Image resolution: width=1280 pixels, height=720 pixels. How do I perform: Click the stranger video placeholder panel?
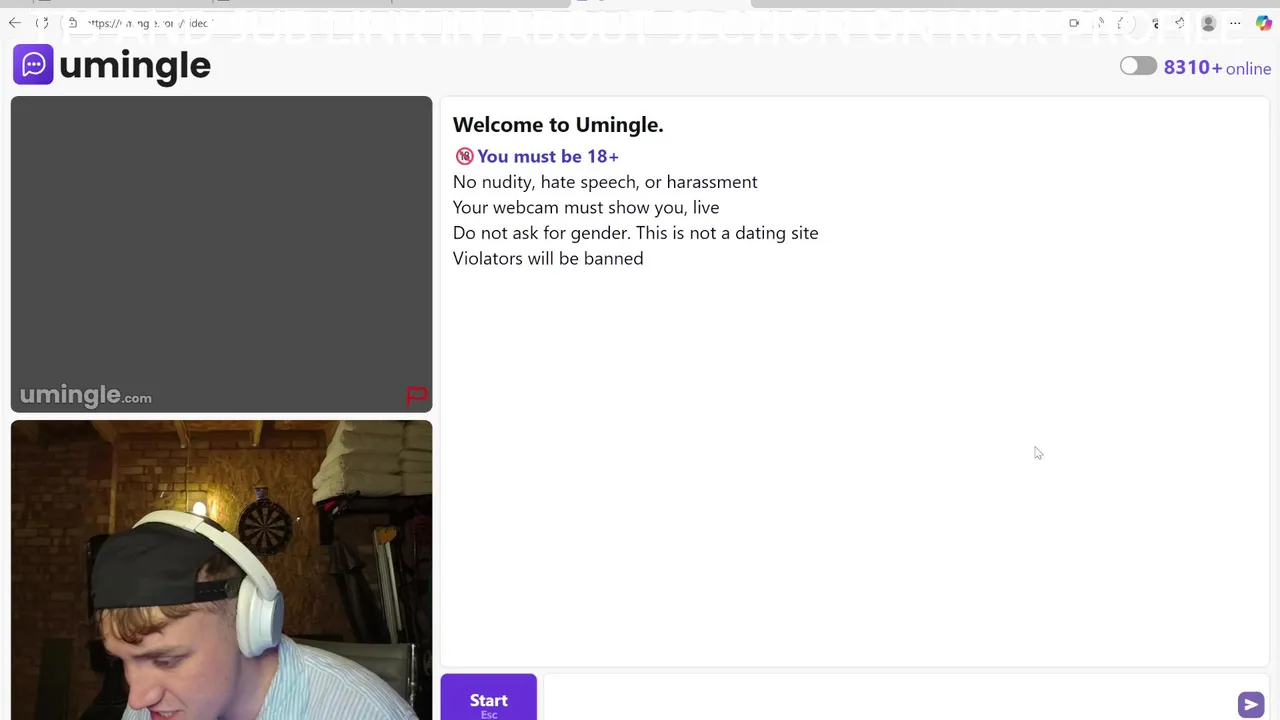[221, 254]
